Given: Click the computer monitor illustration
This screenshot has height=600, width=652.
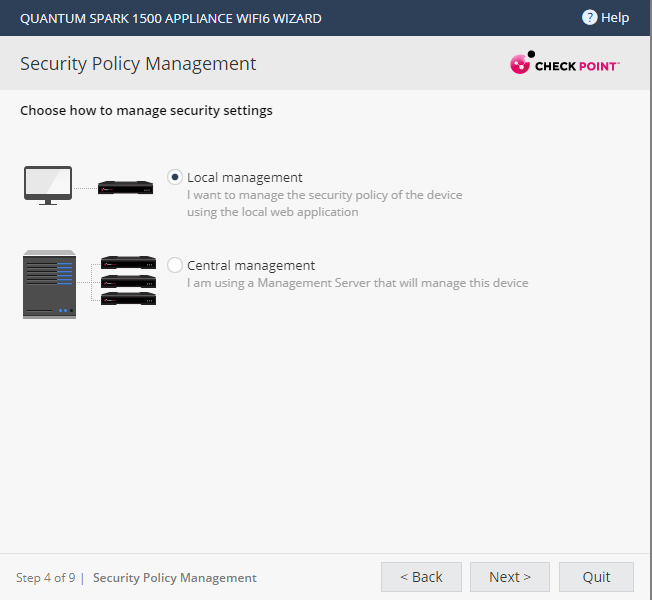Looking at the screenshot, I should (48, 185).
